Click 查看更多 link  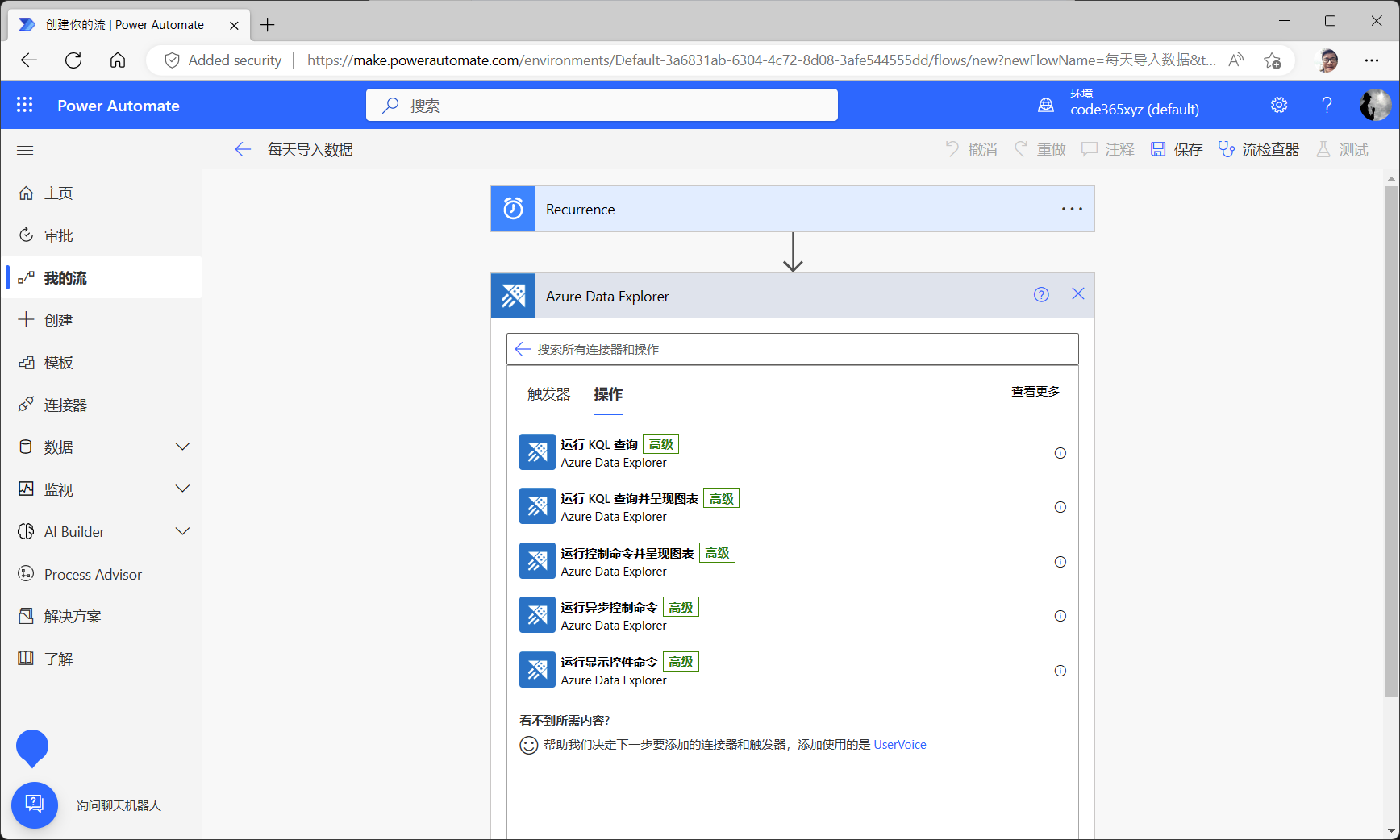[x=1035, y=392]
